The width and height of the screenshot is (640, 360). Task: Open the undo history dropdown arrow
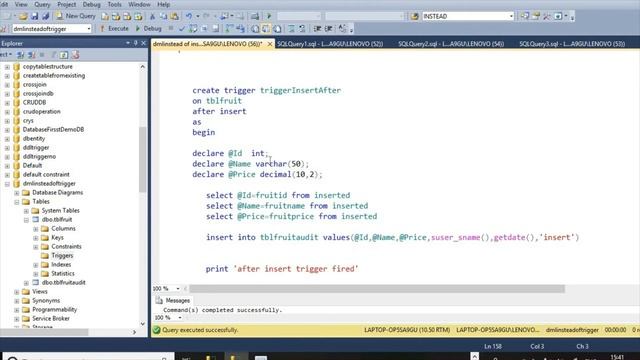pos(198,16)
